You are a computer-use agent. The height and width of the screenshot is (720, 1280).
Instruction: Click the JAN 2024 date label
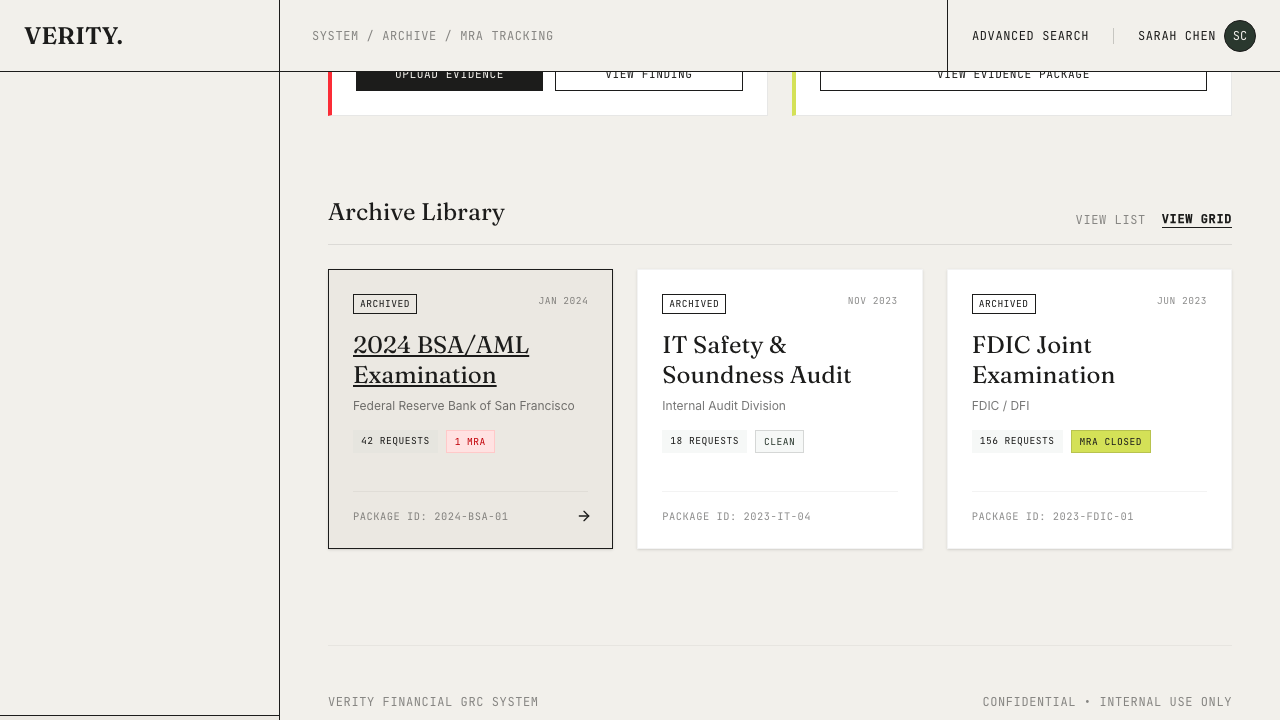(563, 301)
